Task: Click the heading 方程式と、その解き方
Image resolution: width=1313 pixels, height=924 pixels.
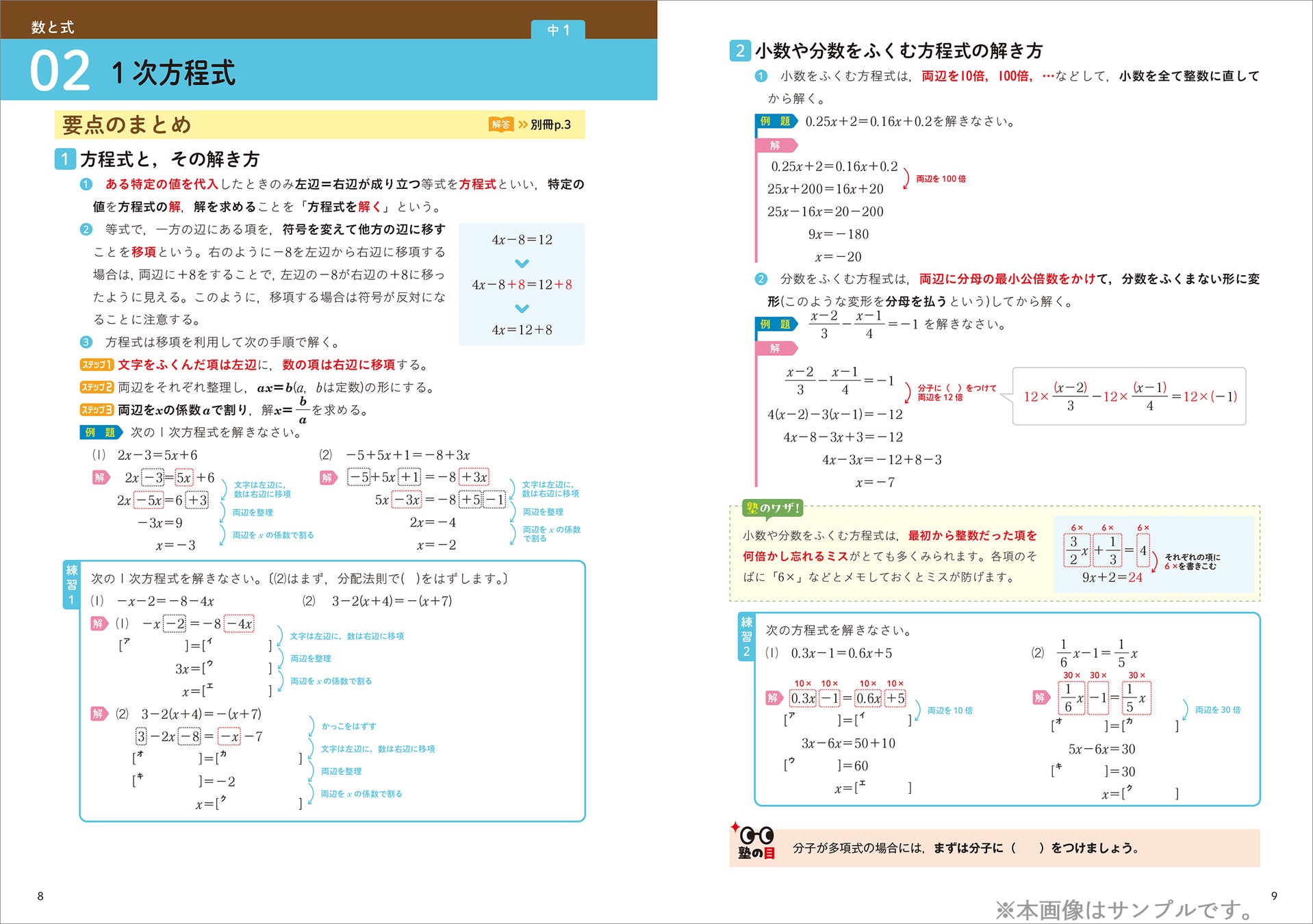Action: pos(170,159)
